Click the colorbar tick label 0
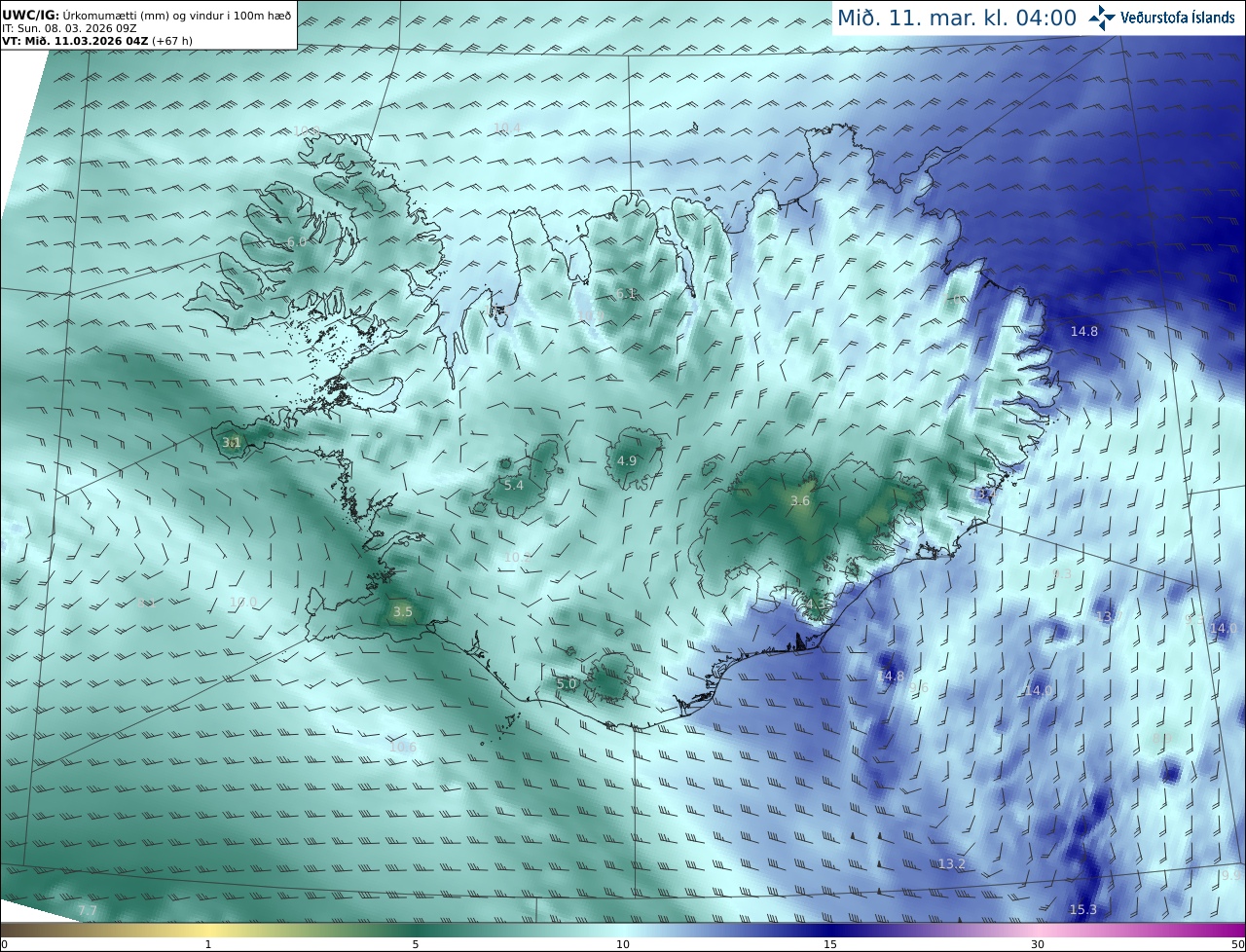1246x952 pixels. (x=4, y=944)
